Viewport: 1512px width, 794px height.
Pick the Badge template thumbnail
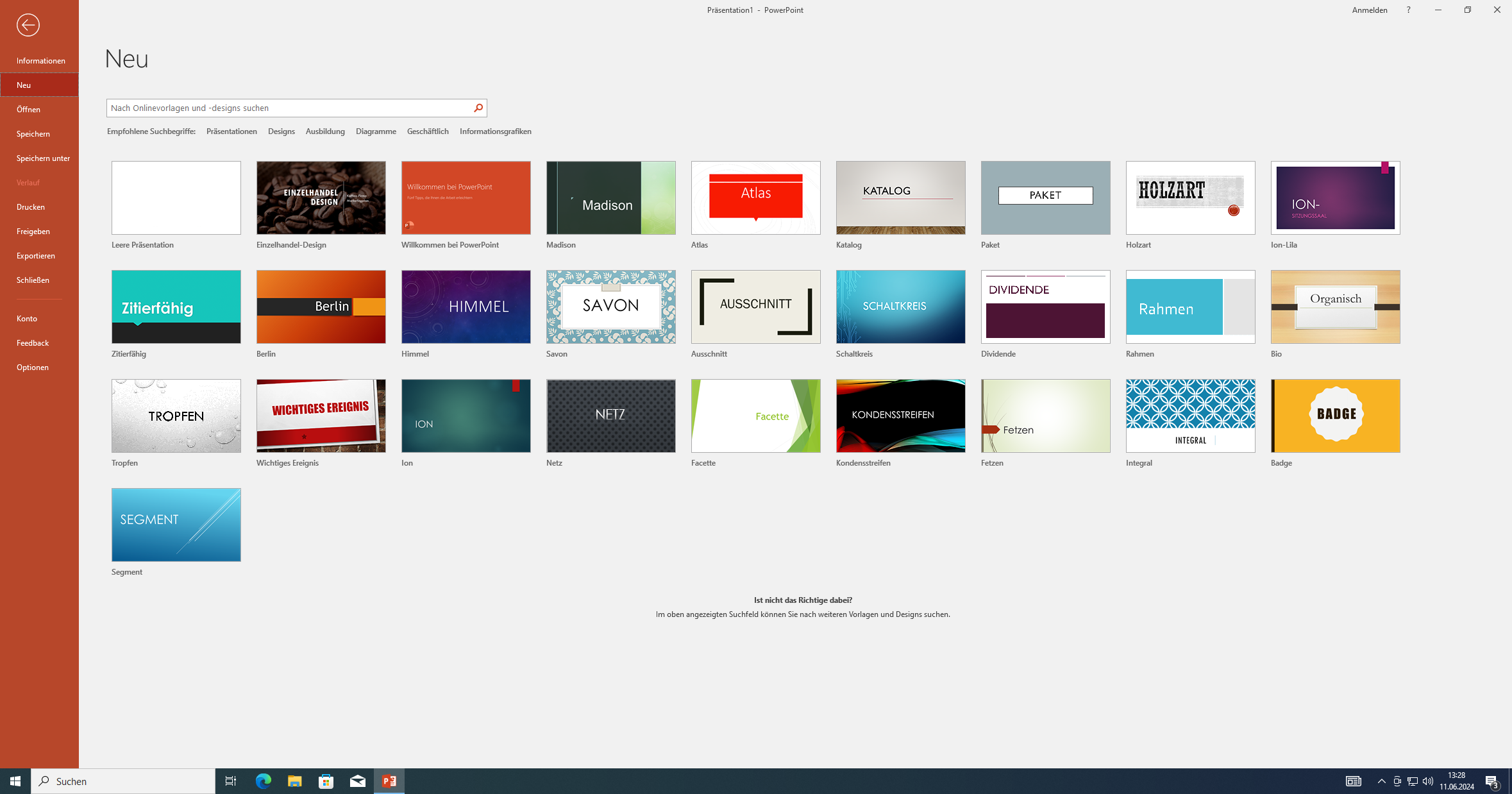1335,416
